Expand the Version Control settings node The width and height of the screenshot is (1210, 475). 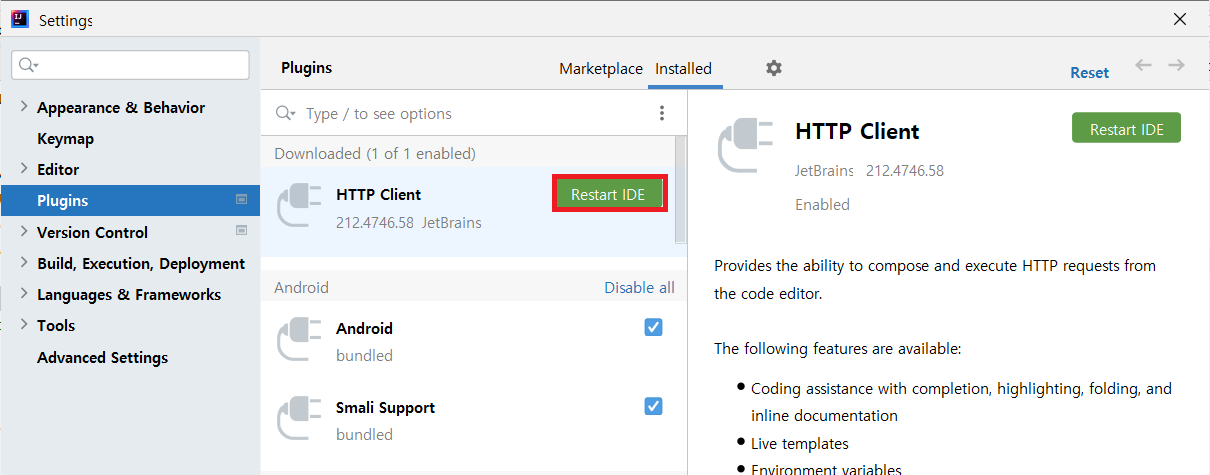pos(24,232)
